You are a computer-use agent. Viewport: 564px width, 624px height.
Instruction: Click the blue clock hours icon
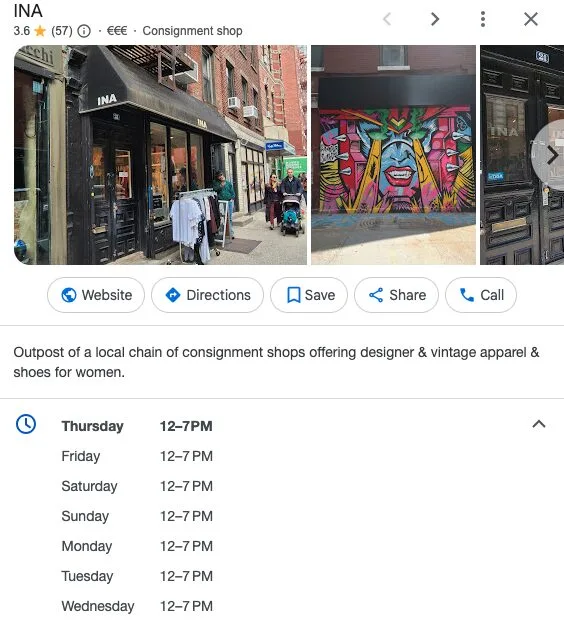click(26, 424)
